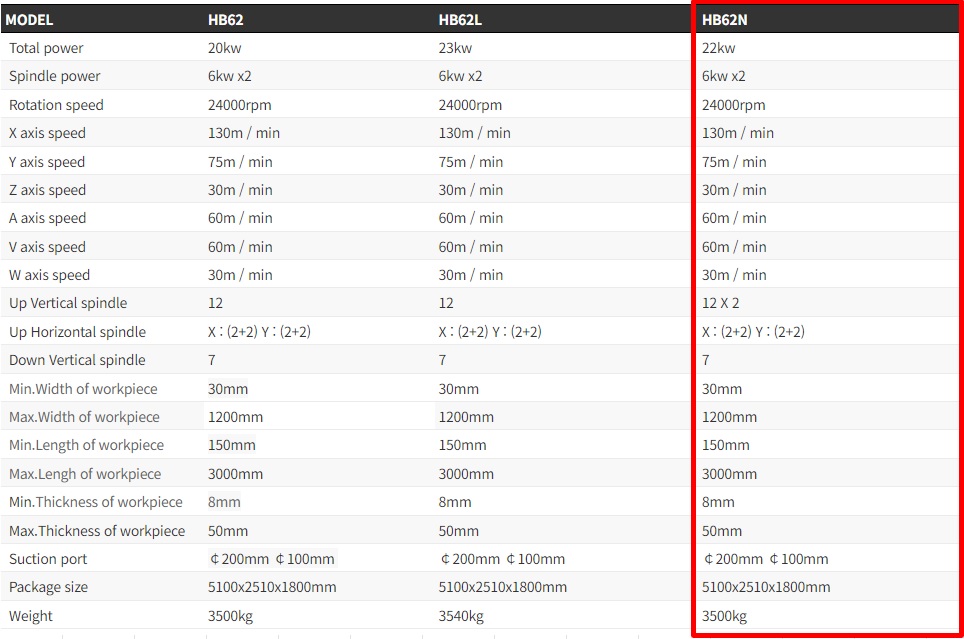Click the Spindle power row label

(x=55, y=76)
